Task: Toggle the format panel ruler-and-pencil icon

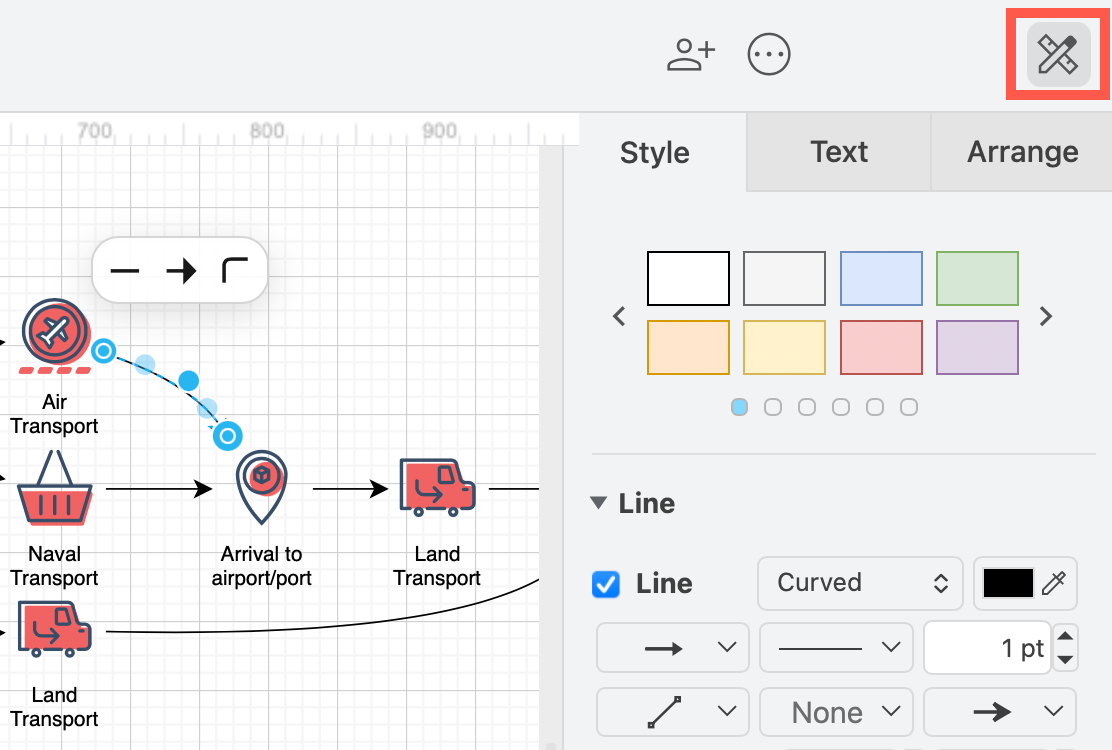Action: point(1058,55)
